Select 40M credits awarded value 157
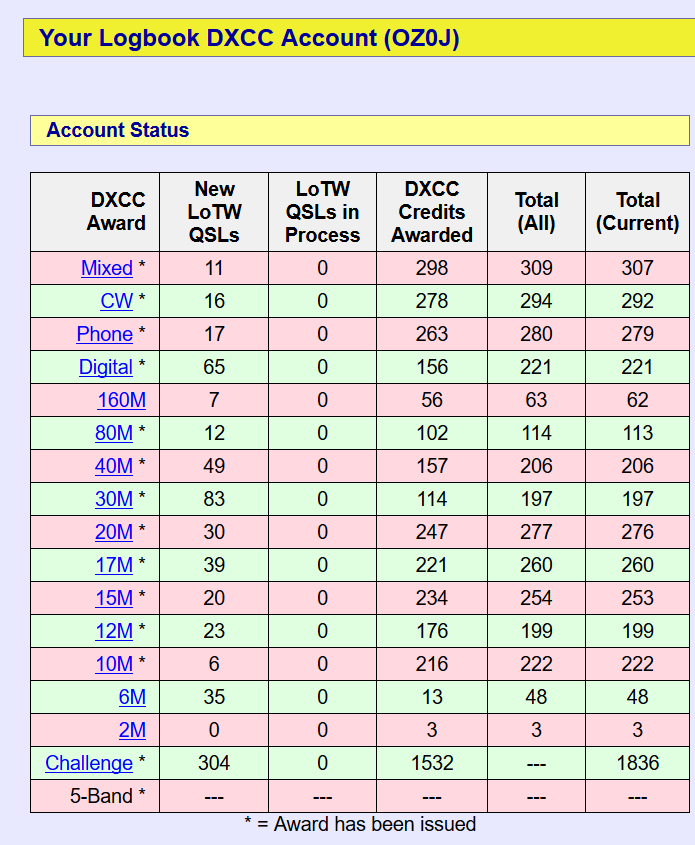The width and height of the screenshot is (695, 845). (x=432, y=466)
